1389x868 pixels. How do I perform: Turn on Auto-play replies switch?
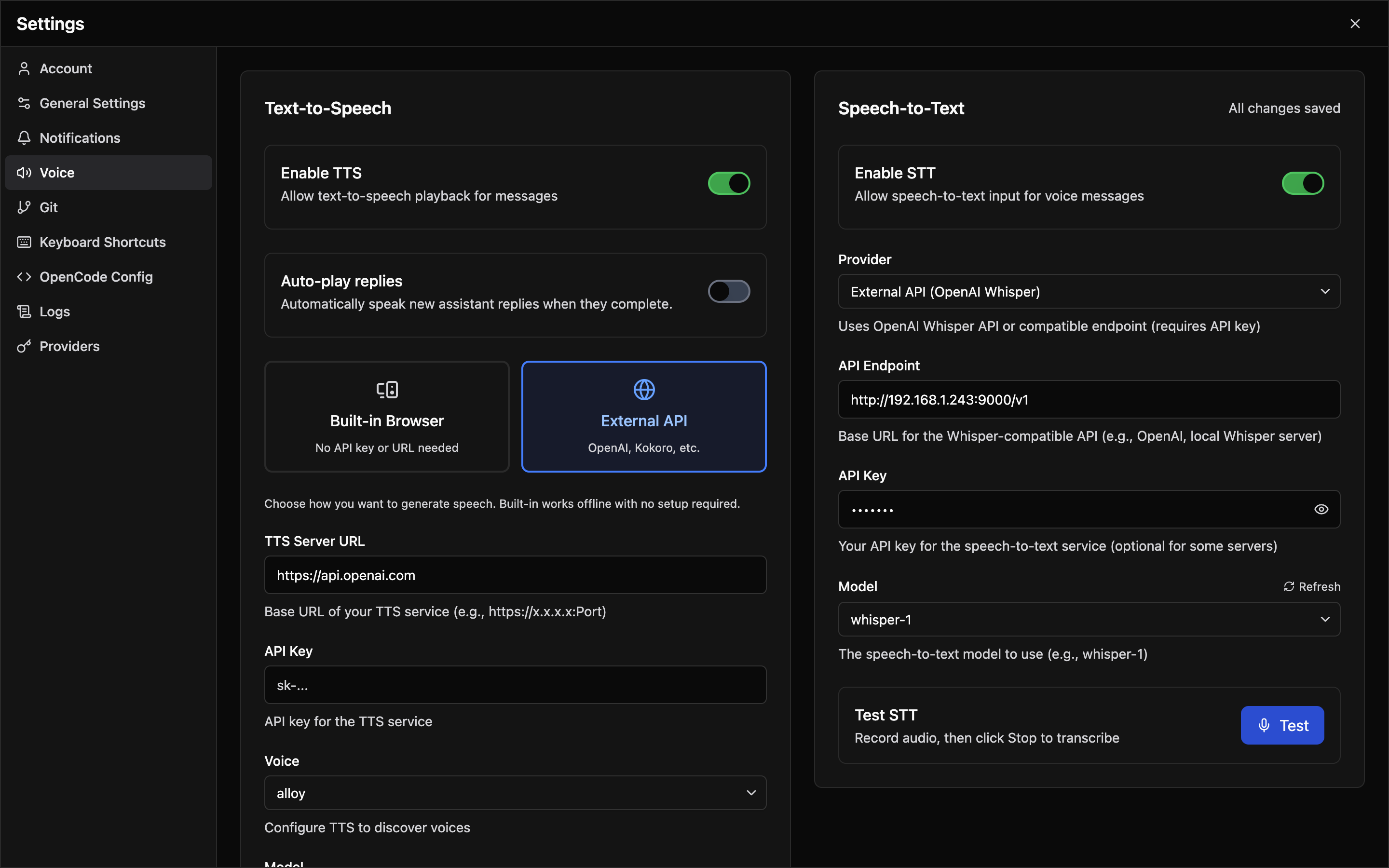point(729,292)
